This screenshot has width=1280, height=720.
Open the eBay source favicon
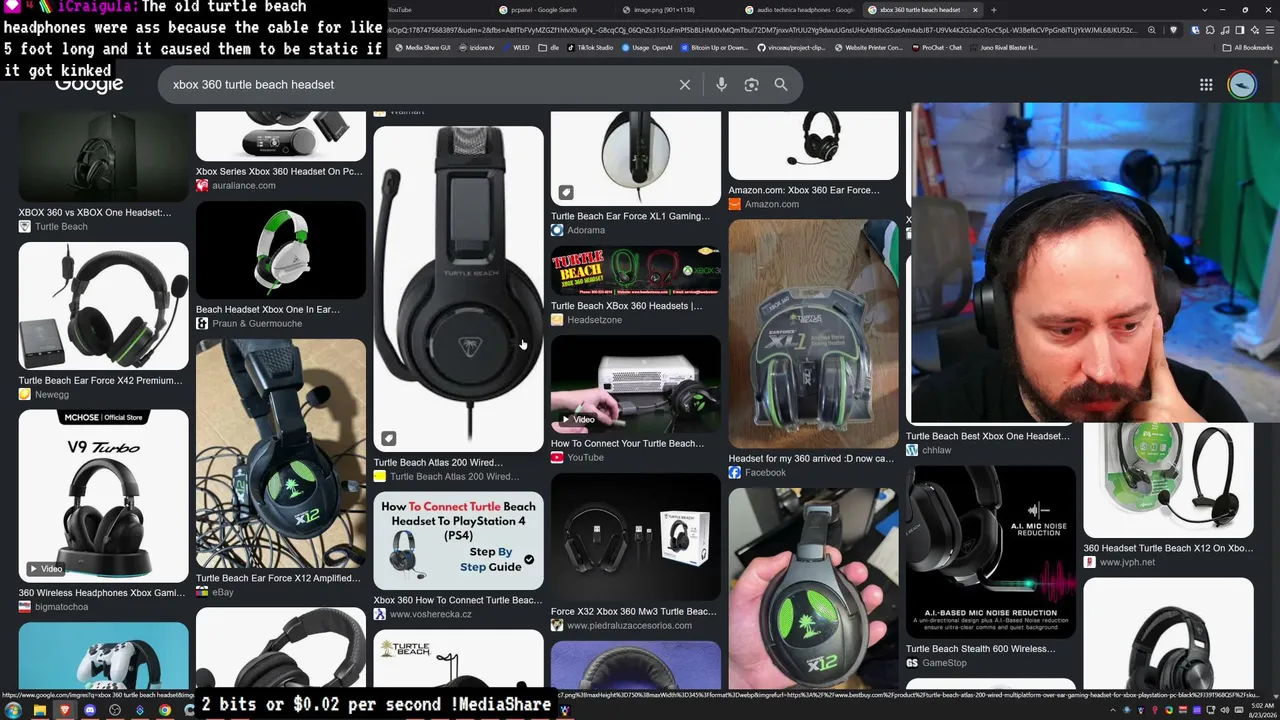[x=202, y=592]
